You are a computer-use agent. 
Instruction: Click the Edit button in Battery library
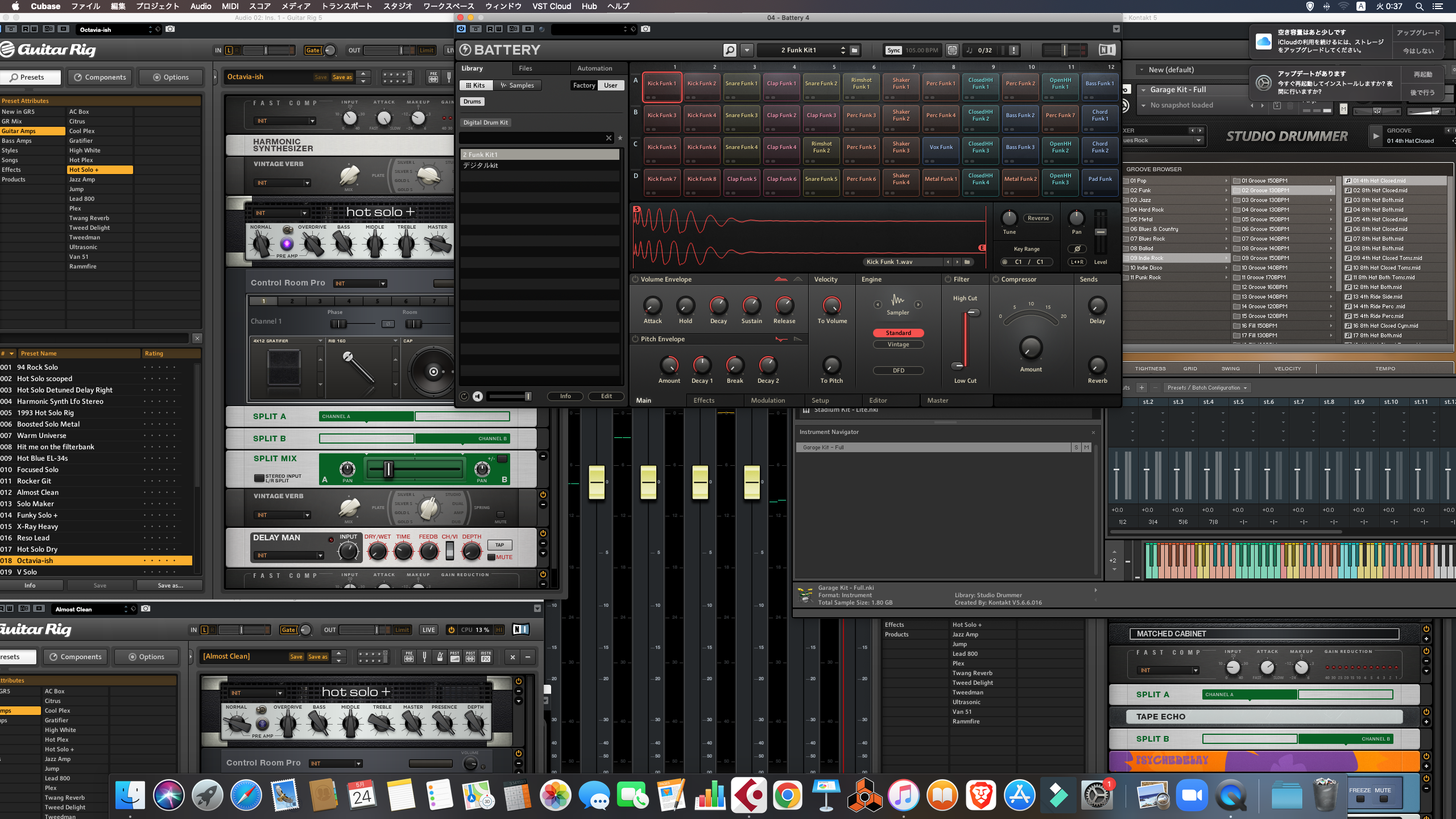(x=606, y=396)
